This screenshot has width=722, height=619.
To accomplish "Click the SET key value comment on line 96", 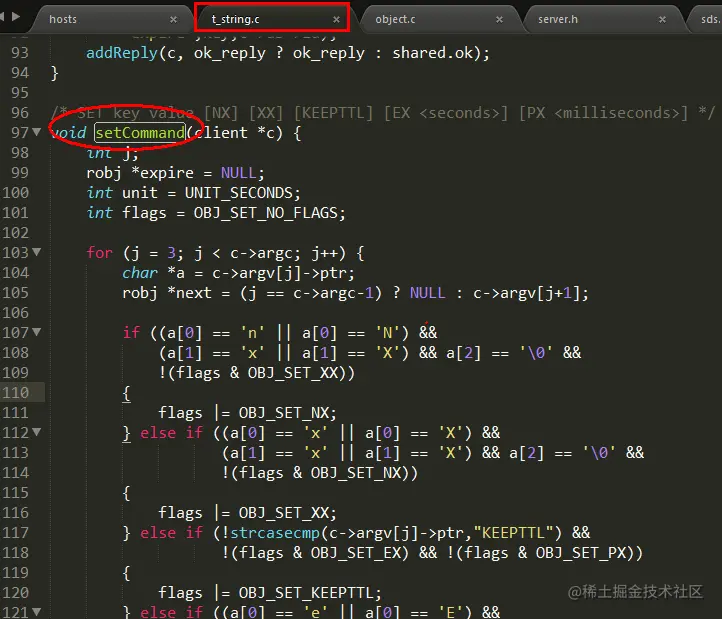I will (x=383, y=113).
